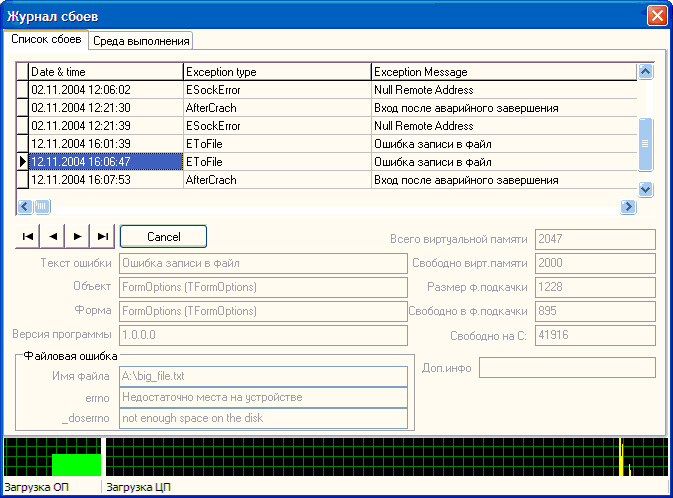Close the Журнал сбоев window

point(656,15)
